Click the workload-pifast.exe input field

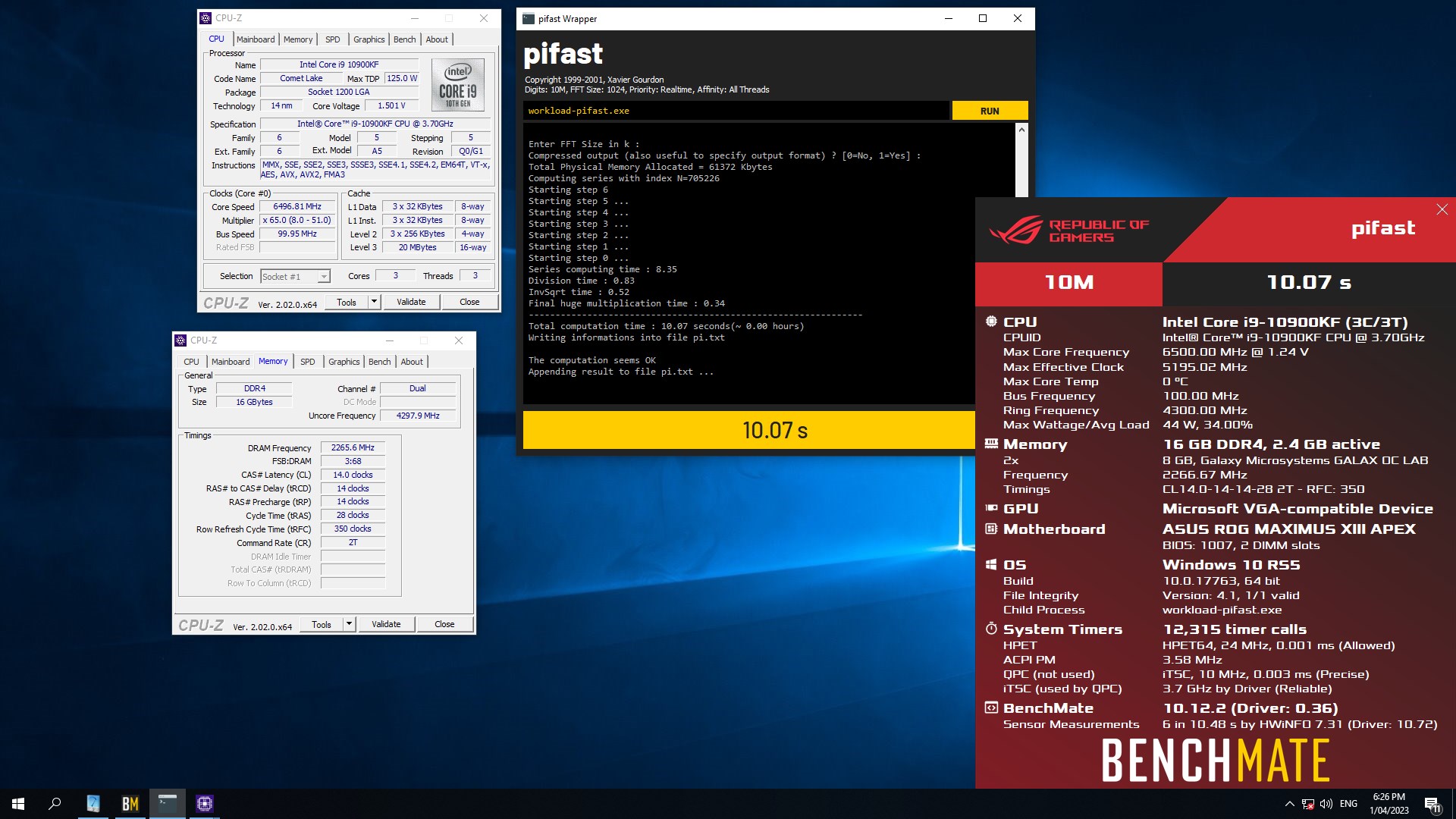(736, 111)
